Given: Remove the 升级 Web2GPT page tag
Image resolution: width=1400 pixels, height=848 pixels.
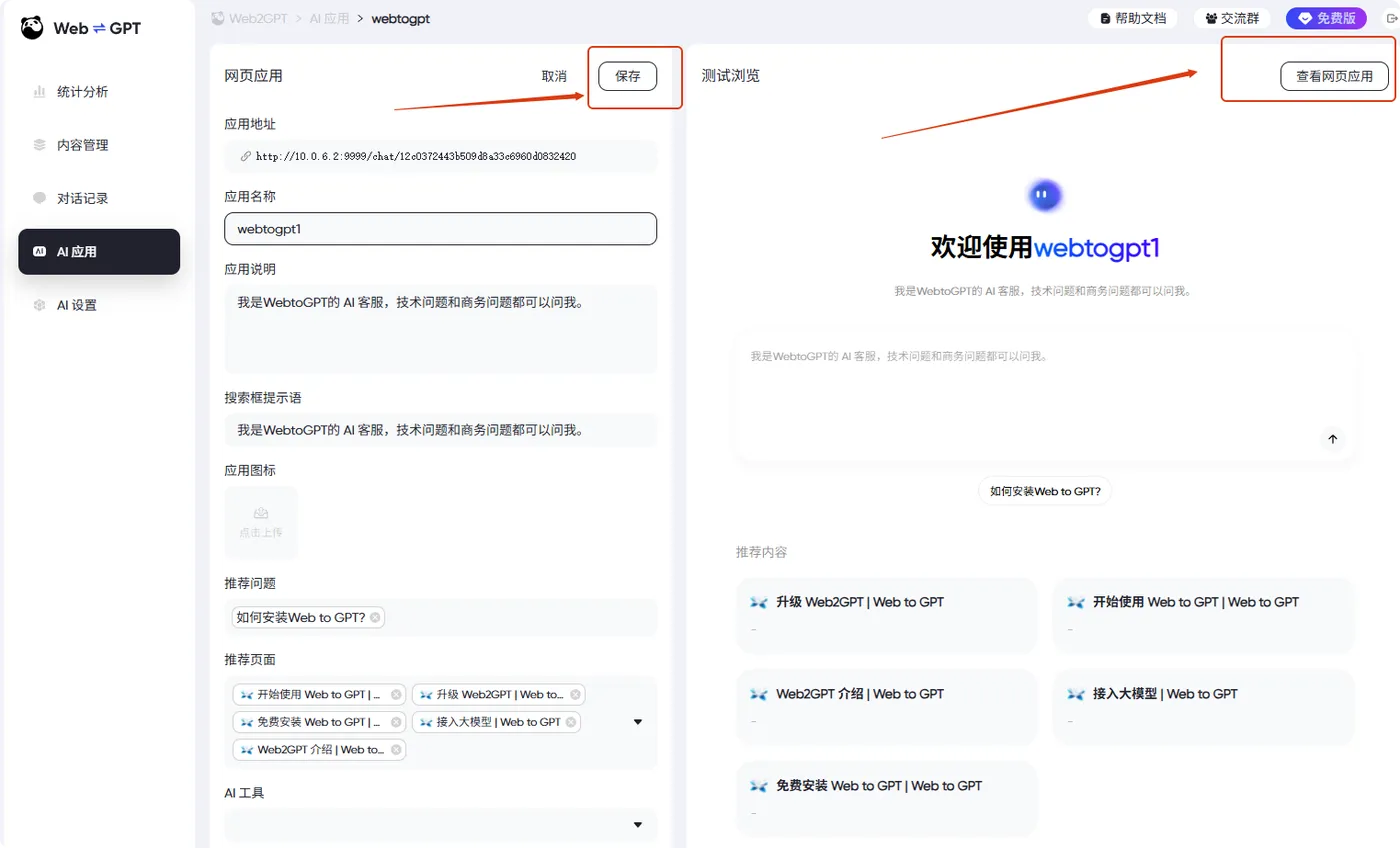Looking at the screenshot, I should click(575, 694).
